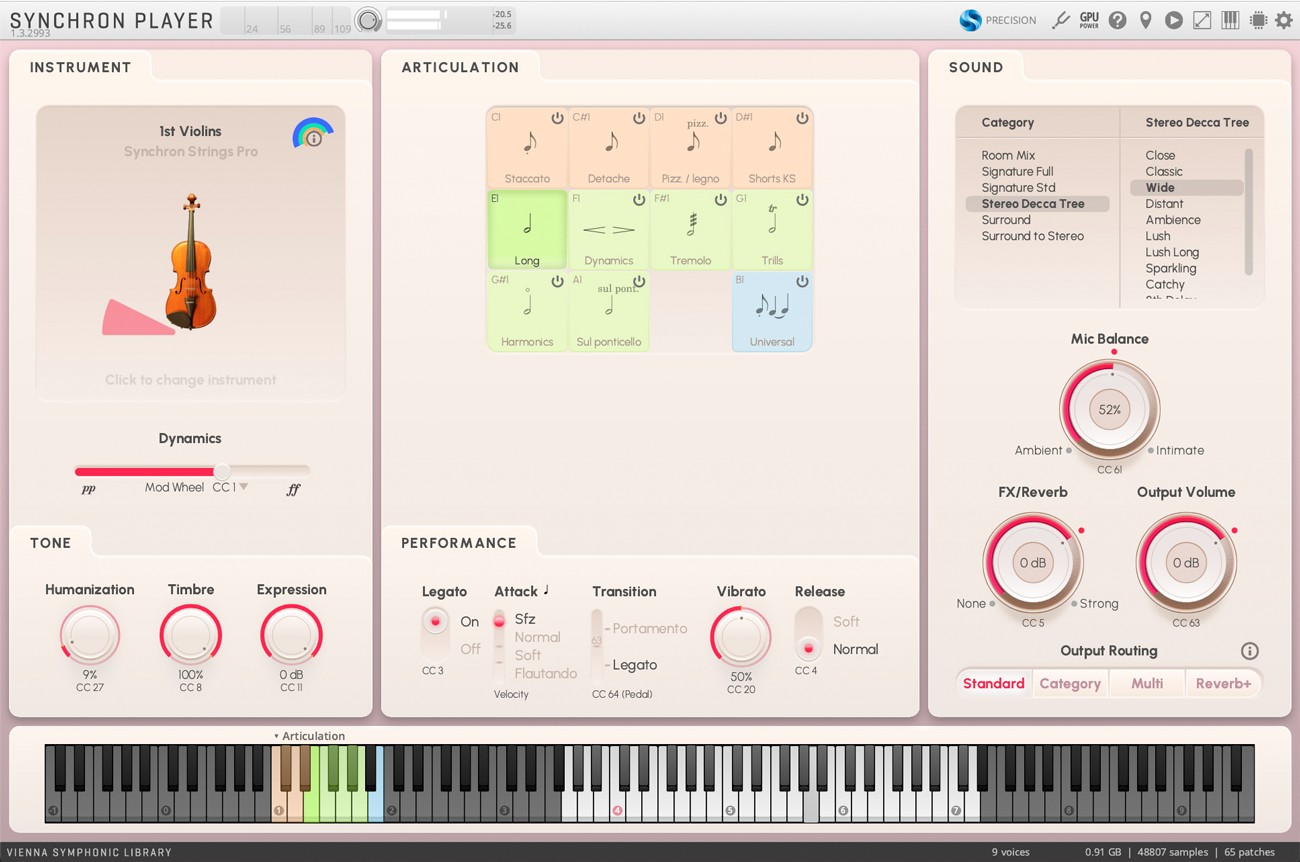Image resolution: width=1300 pixels, height=862 pixels.
Task: Click to change the instrument
Action: (190, 380)
